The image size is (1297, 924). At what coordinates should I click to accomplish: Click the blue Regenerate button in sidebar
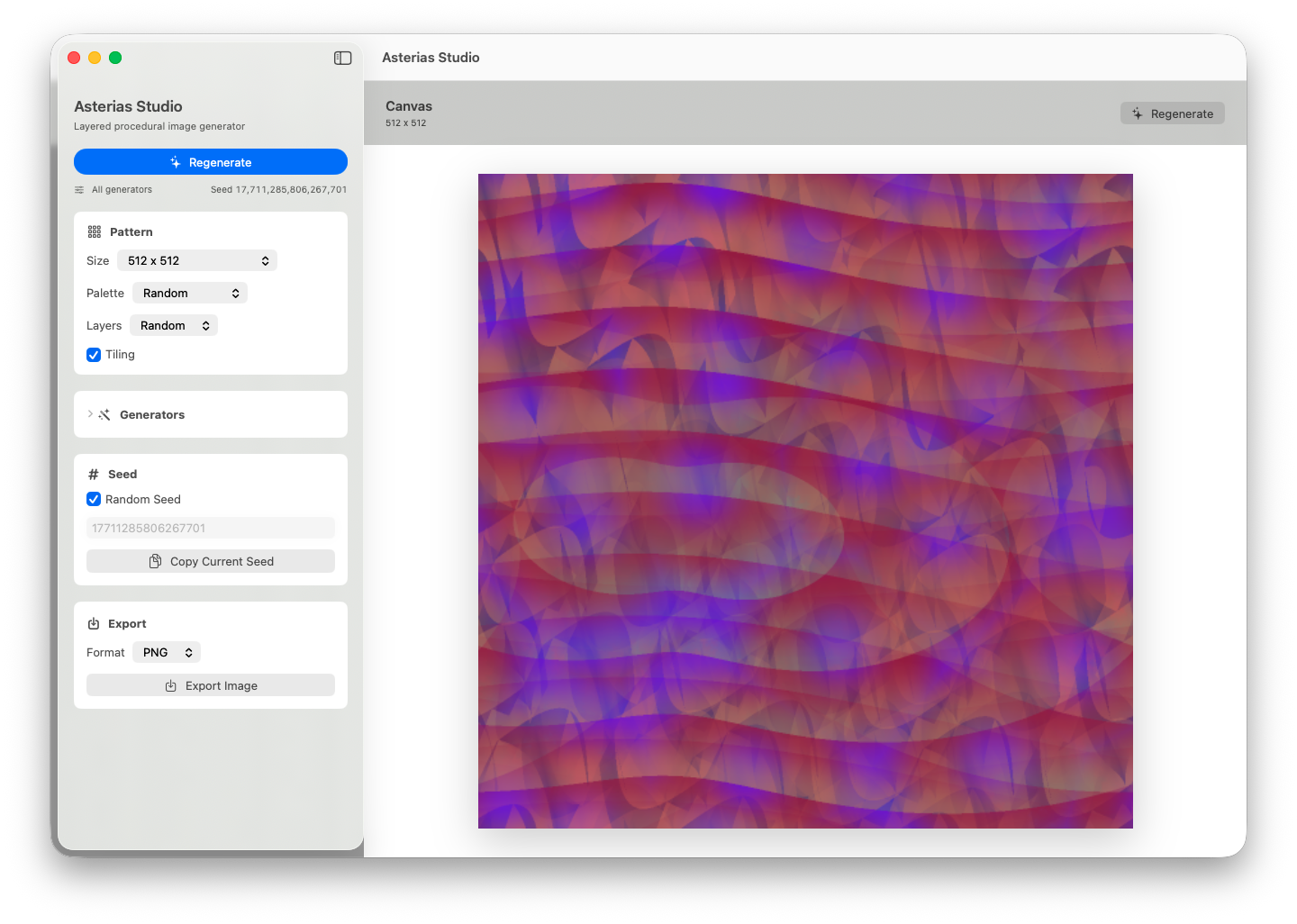pyautogui.click(x=211, y=162)
